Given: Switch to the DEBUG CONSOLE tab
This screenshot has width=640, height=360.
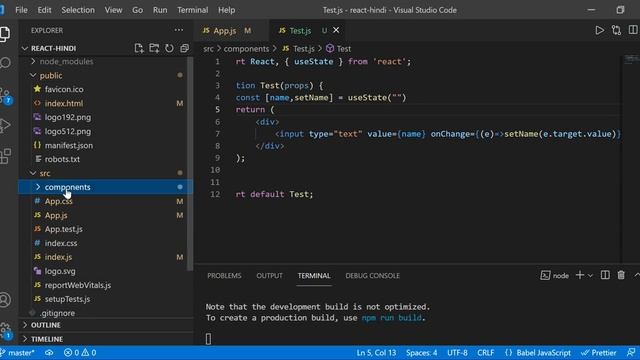Looking at the screenshot, I should pos(373,276).
